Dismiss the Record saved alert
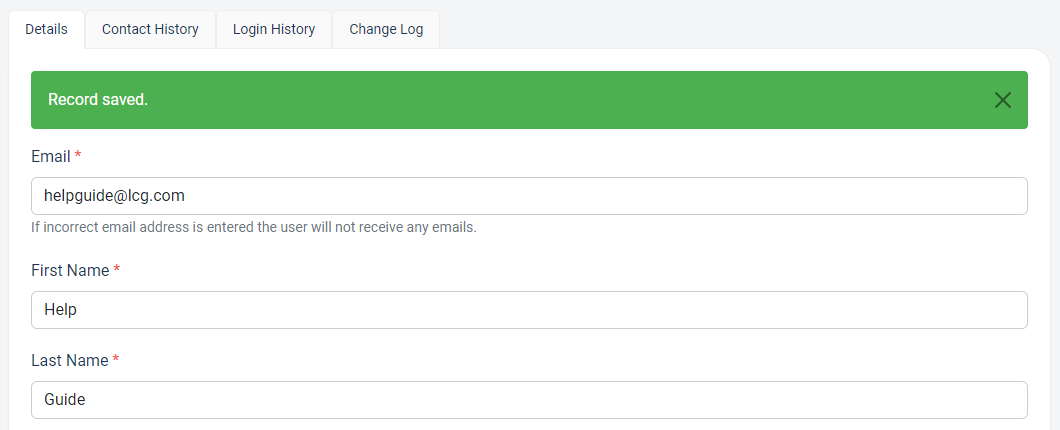Screen dimensions: 1060x430 (1003, 100)
